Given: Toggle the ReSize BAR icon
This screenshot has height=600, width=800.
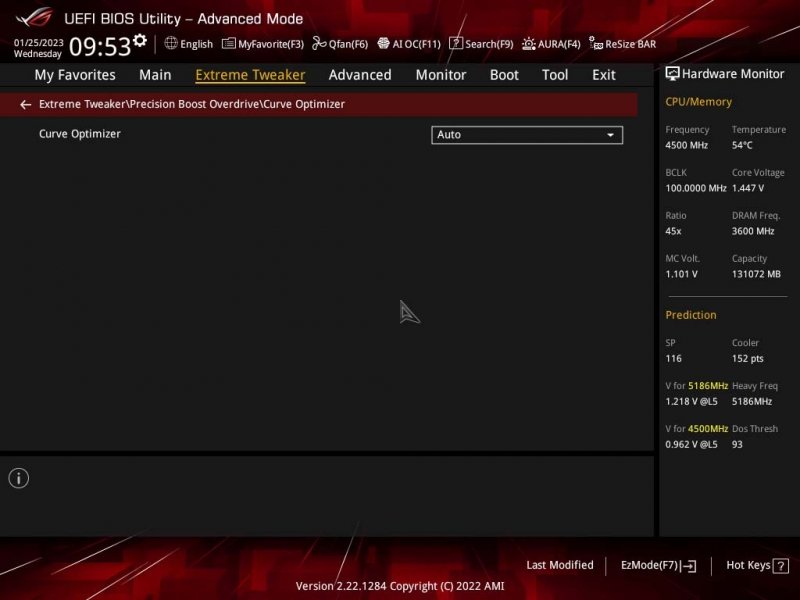Looking at the screenshot, I should coord(595,43).
